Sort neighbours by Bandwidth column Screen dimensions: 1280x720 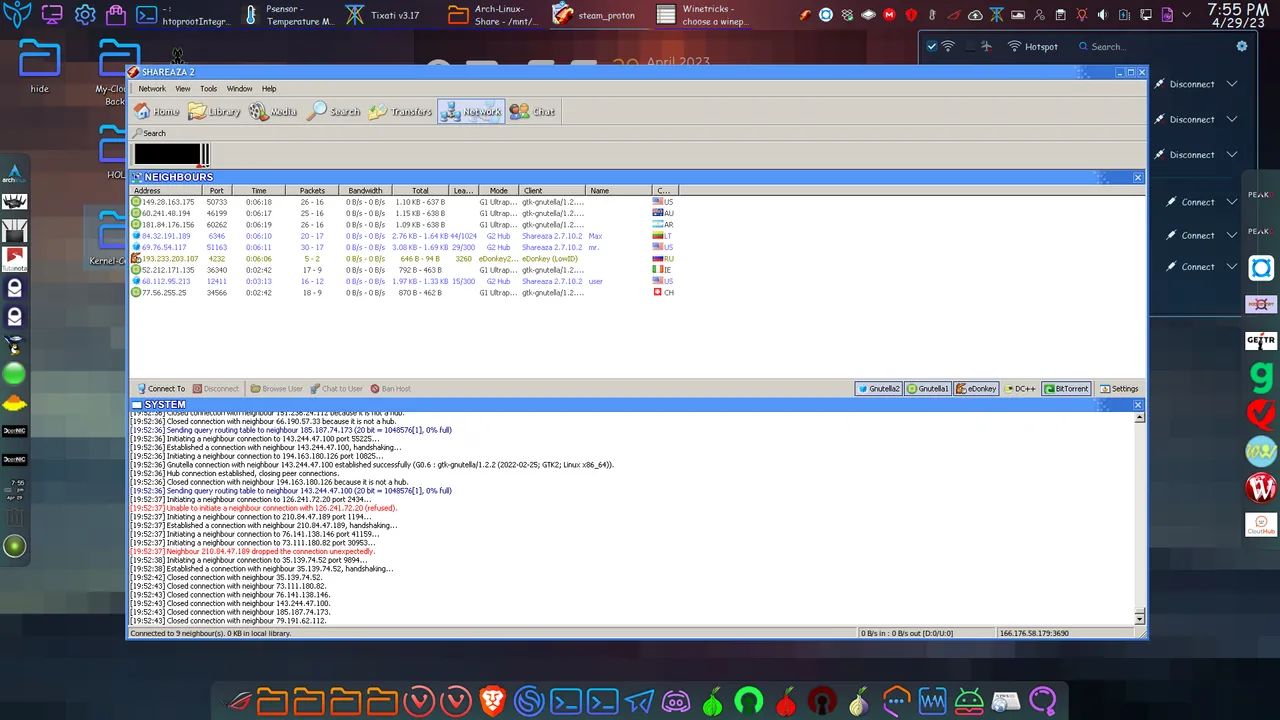click(365, 190)
